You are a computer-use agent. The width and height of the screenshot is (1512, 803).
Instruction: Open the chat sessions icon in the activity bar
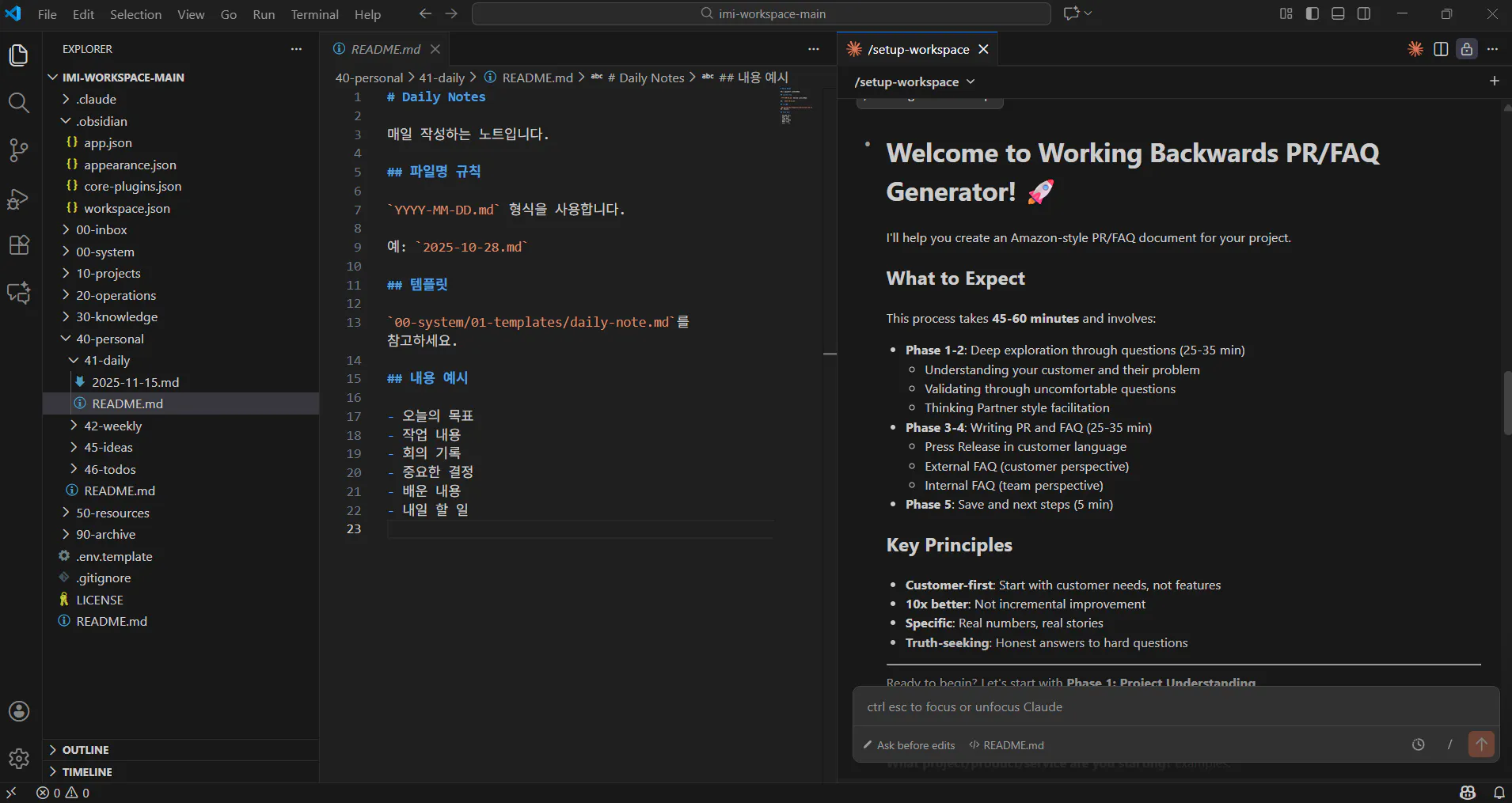[x=19, y=293]
